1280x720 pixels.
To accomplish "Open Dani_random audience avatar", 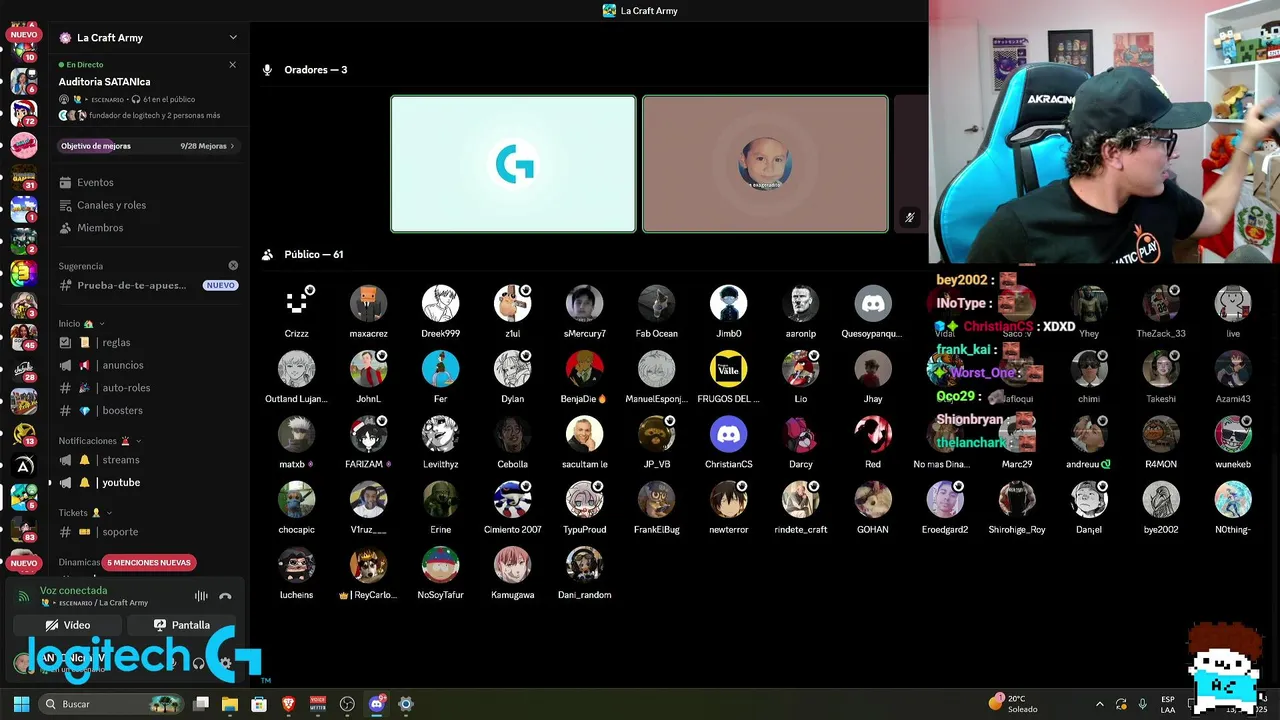I will pyautogui.click(x=584, y=565).
